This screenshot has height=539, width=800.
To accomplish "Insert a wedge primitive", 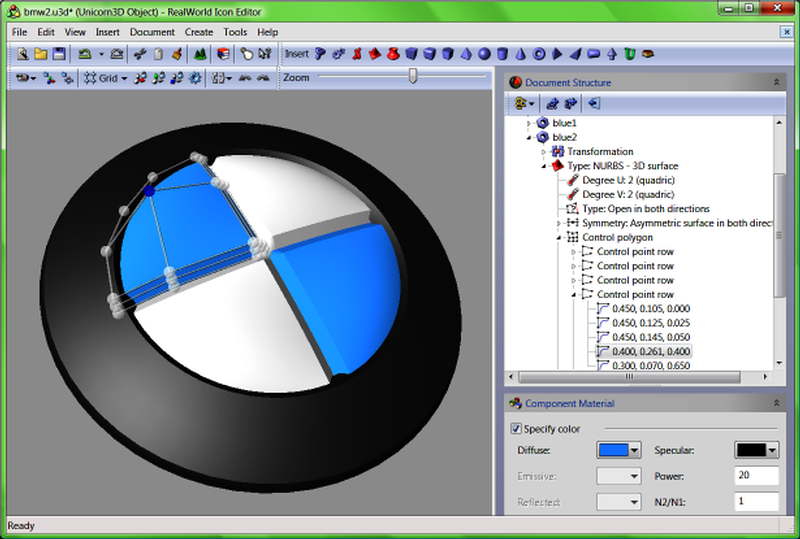I will pyautogui.click(x=576, y=54).
